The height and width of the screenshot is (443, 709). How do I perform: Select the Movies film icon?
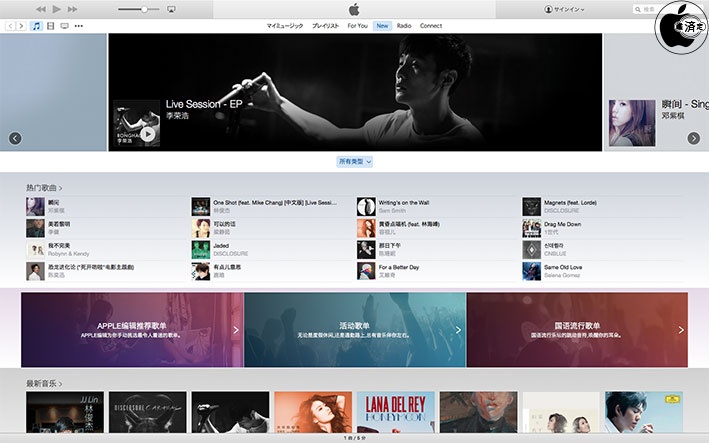(51, 26)
